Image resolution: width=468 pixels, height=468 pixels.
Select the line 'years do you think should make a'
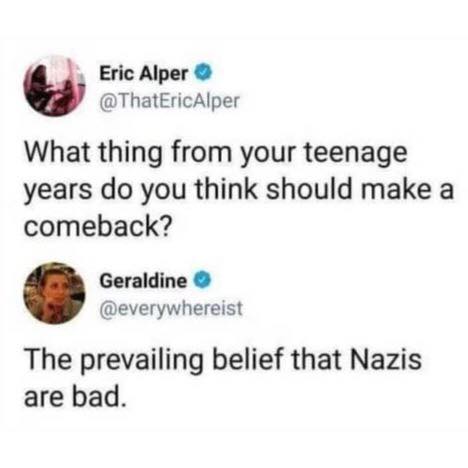[239, 190]
